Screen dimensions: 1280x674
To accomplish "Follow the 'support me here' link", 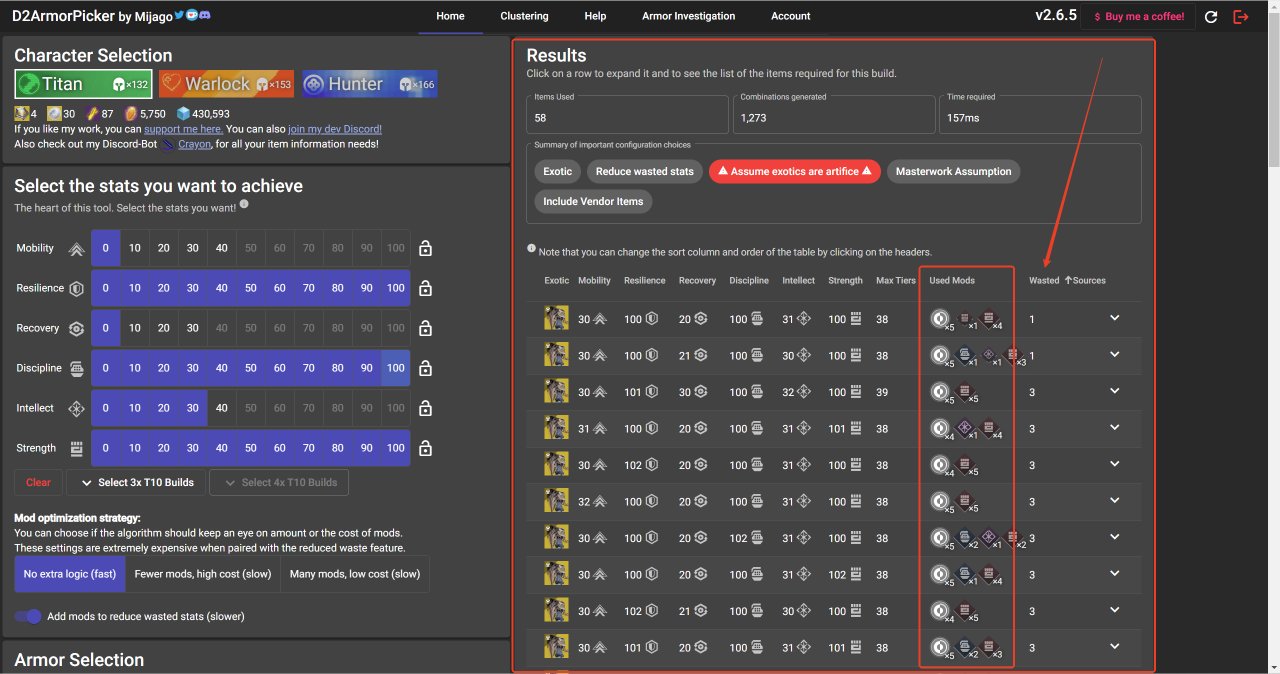I will coord(183,129).
